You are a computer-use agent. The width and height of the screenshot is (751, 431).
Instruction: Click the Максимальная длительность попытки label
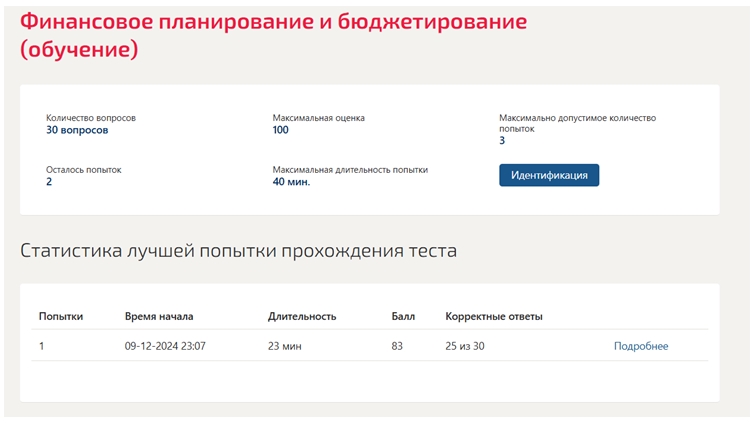tap(350, 170)
